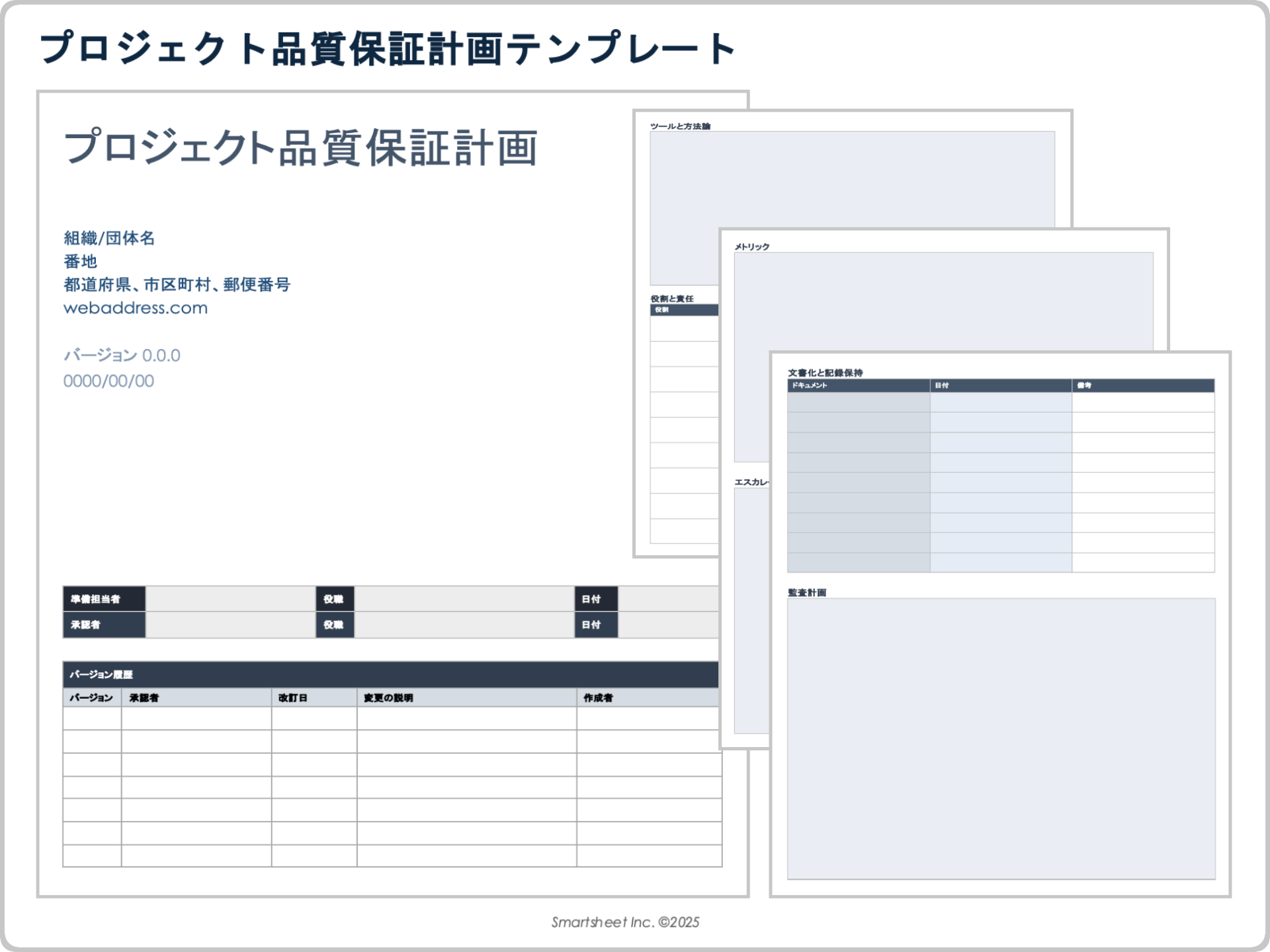This screenshot has height=952, width=1270.
Task: Select the ドキュメント column header
Action: pyautogui.click(x=810, y=385)
